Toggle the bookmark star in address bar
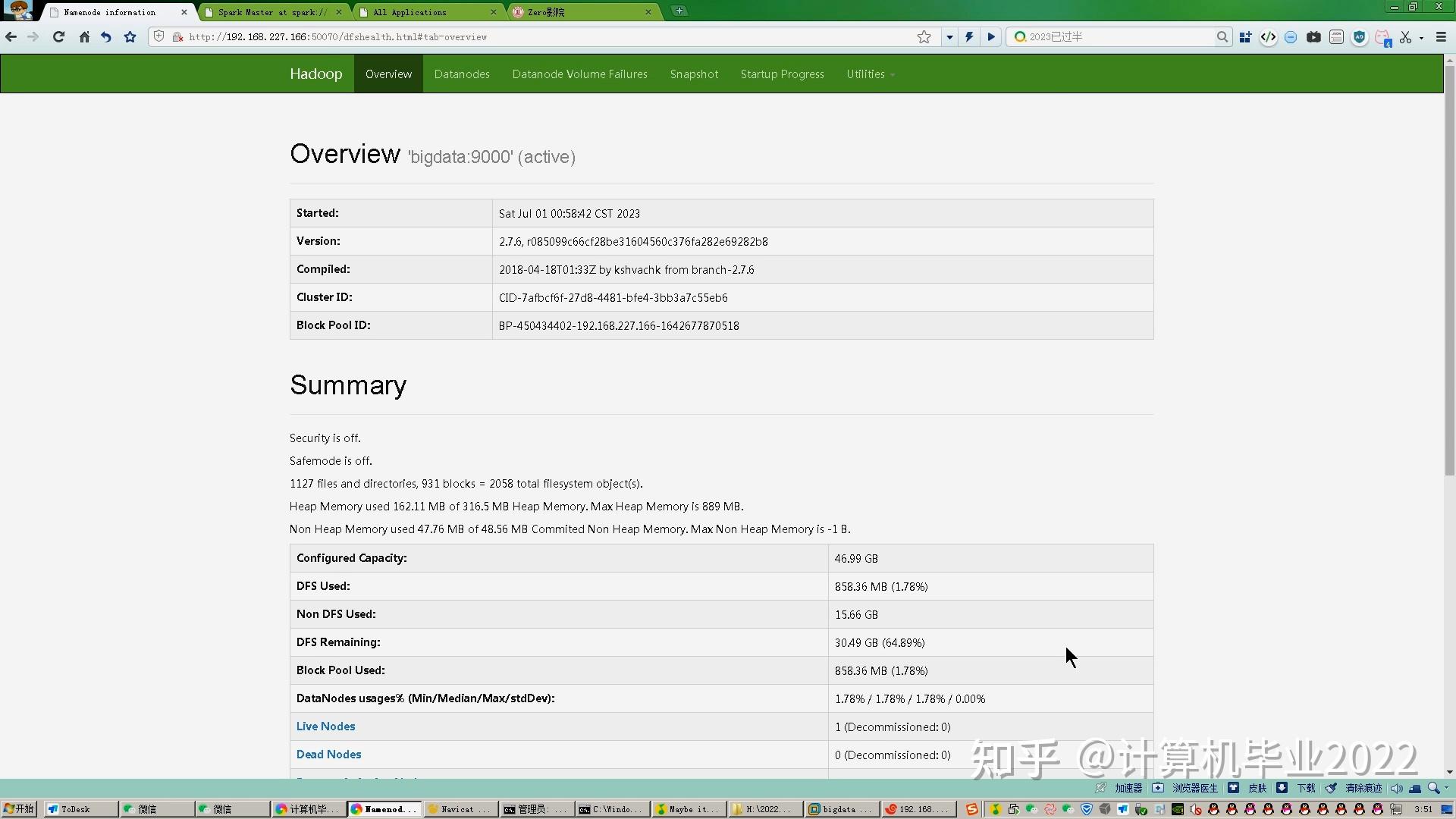Viewport: 1456px width, 819px height. 924,36
